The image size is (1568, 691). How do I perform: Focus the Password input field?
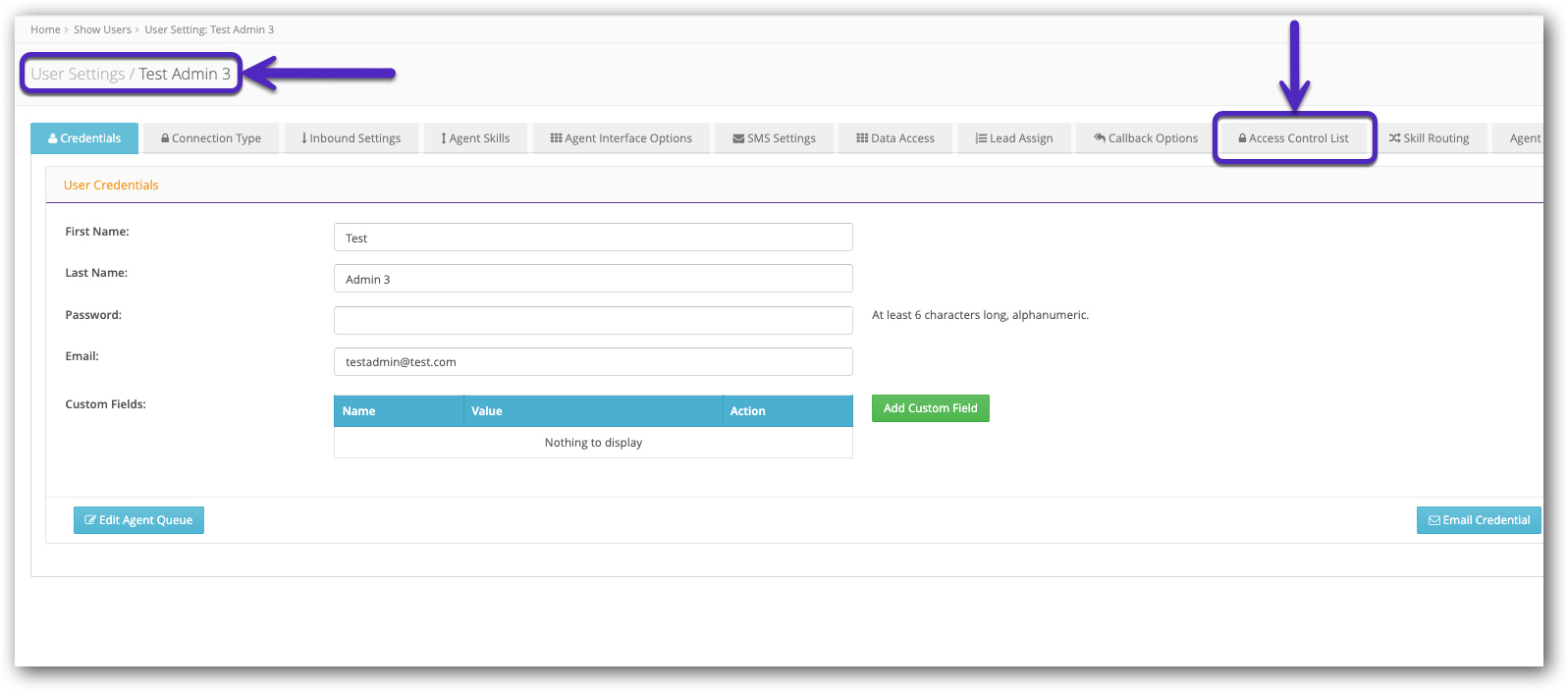point(593,320)
